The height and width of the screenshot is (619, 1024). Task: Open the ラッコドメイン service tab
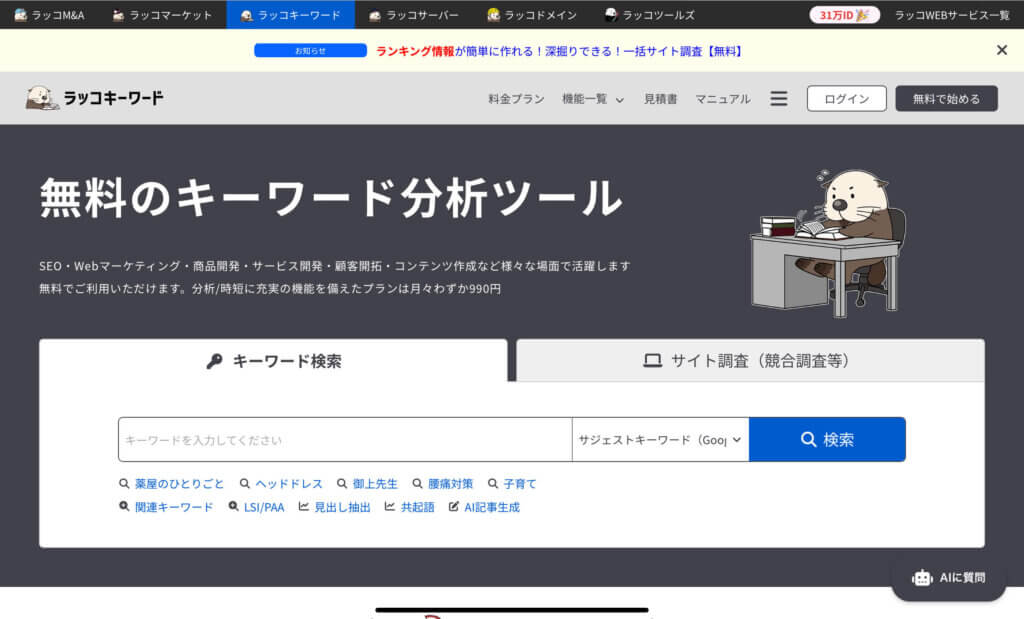coord(532,14)
